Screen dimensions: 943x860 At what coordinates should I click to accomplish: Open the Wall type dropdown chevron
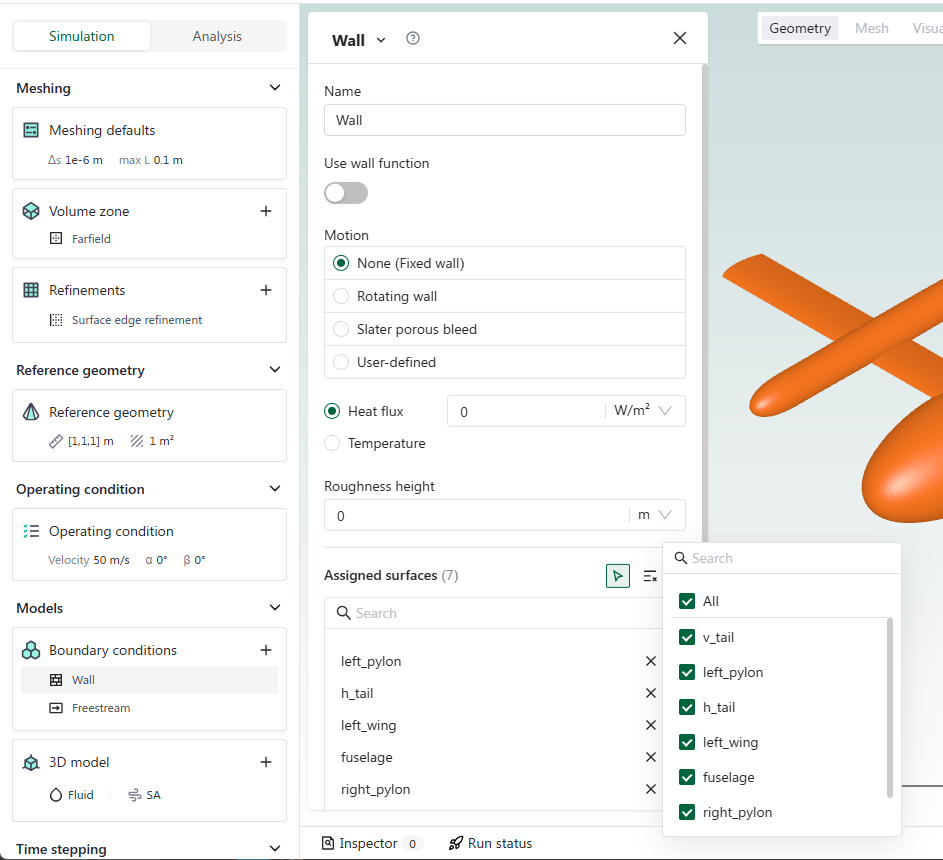[381, 40]
